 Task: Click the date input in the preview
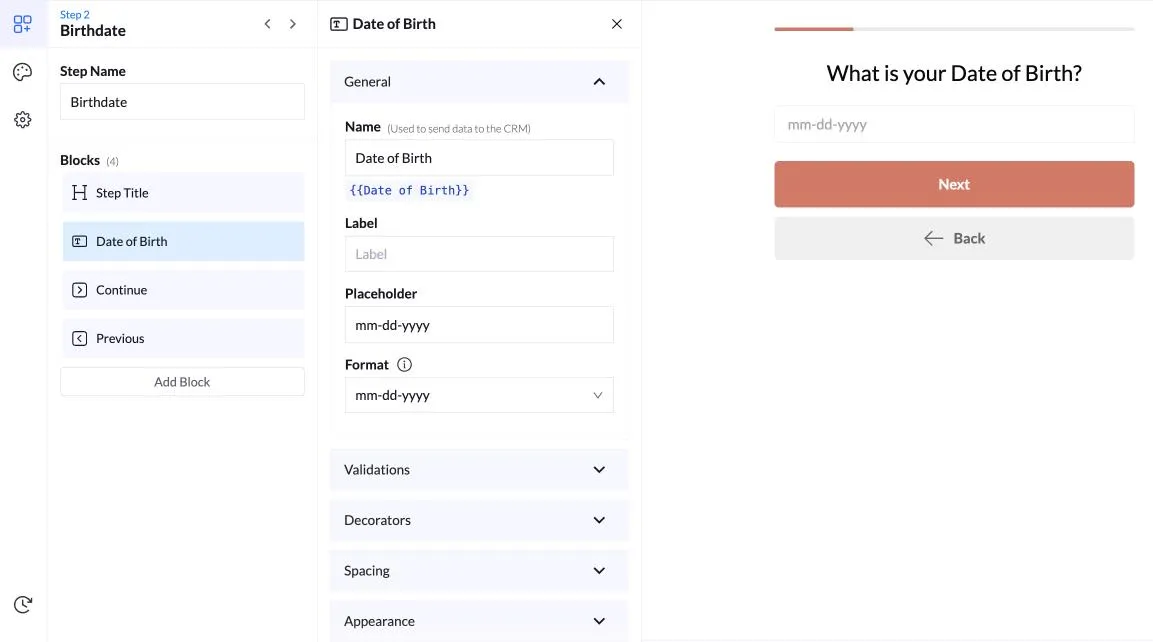click(954, 124)
